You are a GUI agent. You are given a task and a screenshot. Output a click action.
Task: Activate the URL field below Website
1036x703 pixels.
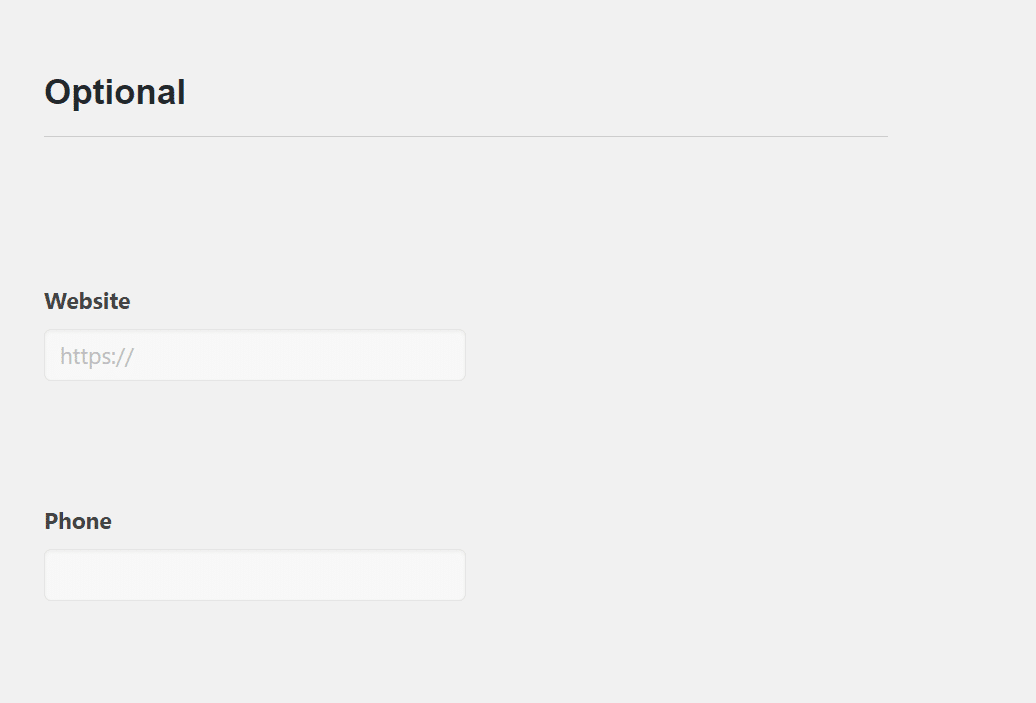255,356
